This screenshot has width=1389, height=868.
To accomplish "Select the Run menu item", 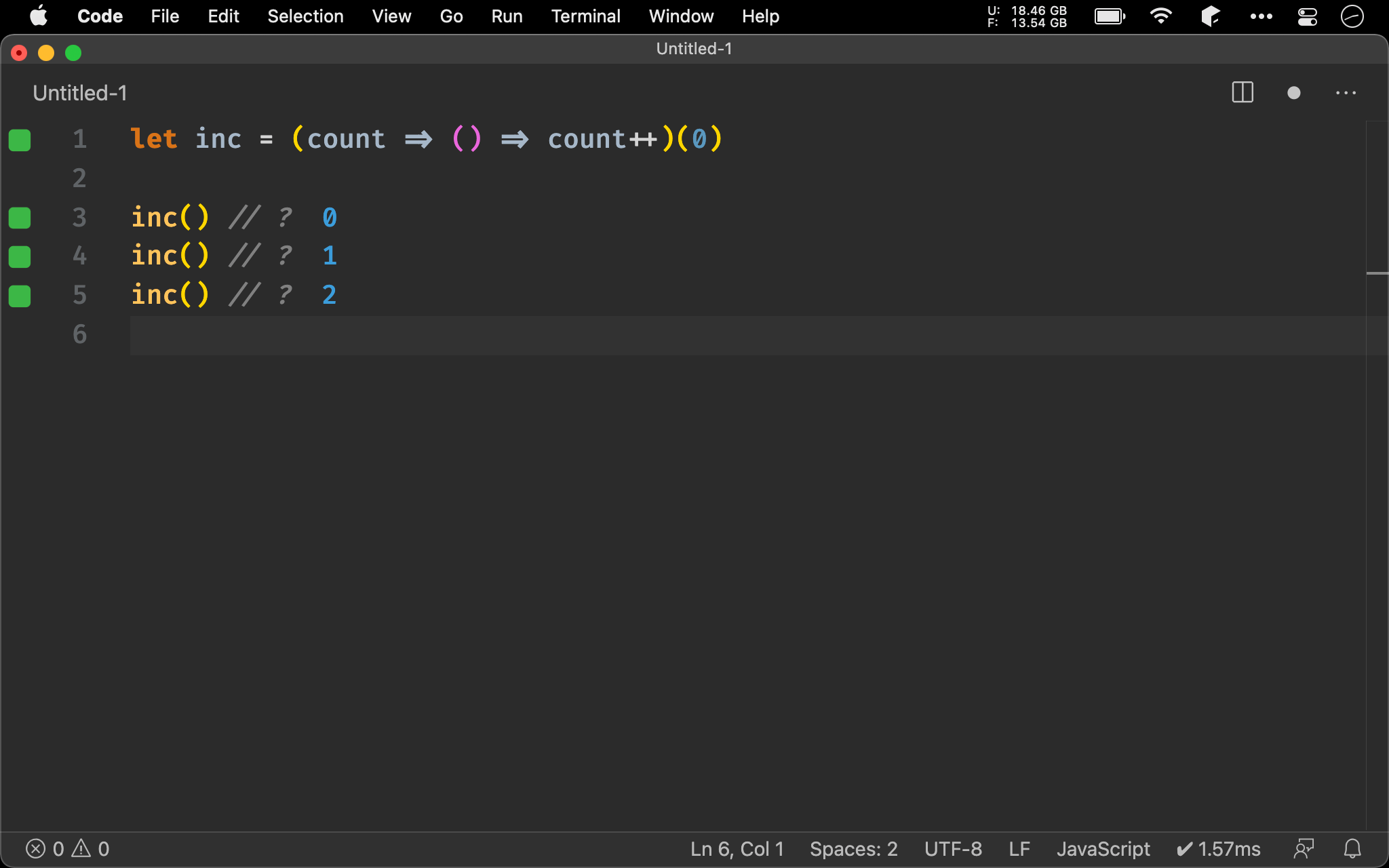I will tap(507, 15).
